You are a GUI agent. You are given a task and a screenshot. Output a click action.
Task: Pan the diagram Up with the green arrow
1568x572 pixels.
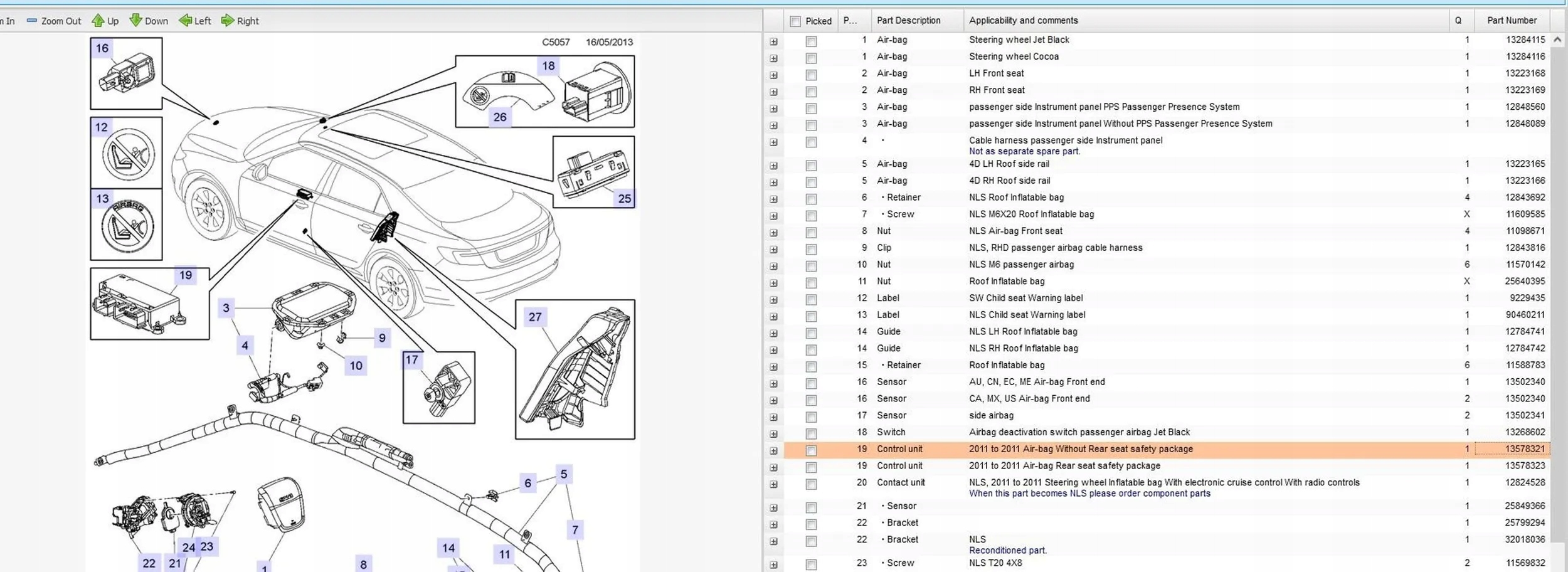[105, 21]
